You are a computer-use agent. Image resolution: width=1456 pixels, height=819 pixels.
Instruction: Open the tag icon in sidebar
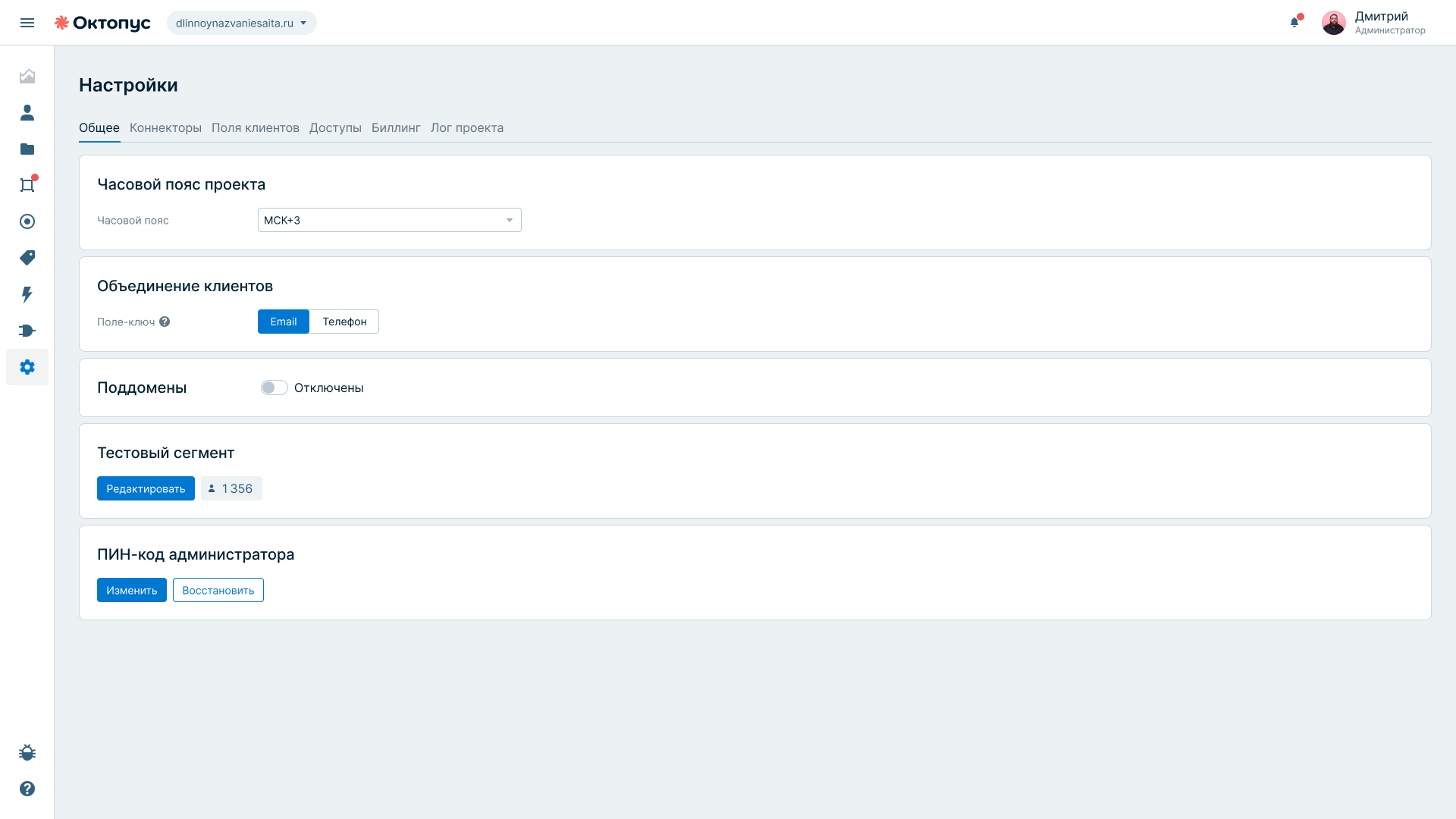pos(27,258)
